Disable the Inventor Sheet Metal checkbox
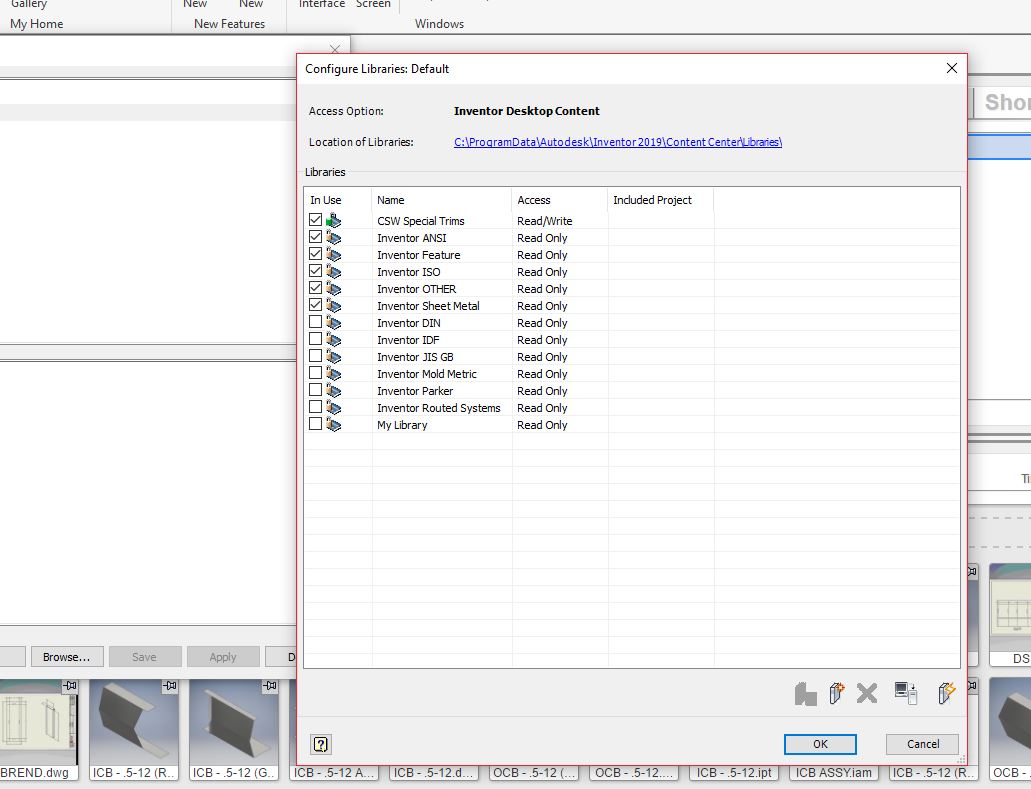 point(315,305)
